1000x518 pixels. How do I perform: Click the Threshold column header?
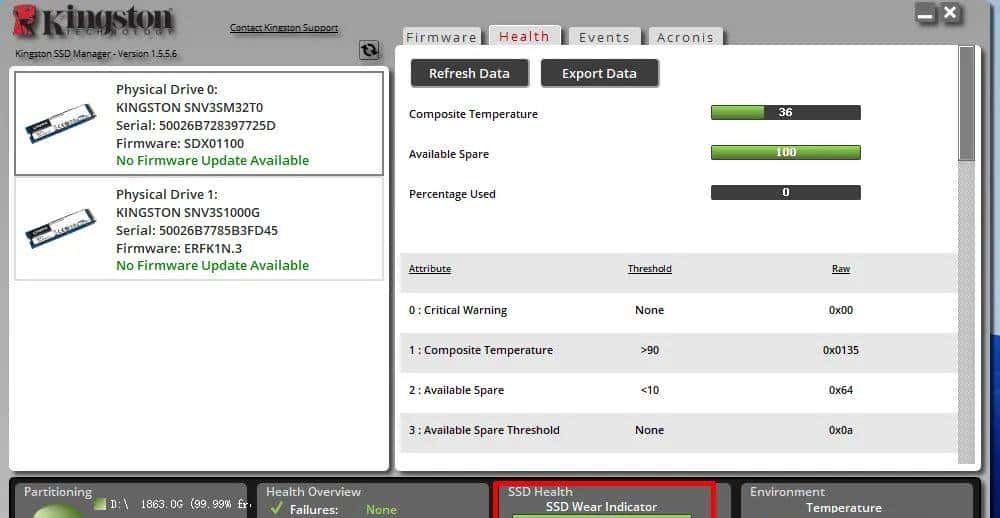(649, 269)
